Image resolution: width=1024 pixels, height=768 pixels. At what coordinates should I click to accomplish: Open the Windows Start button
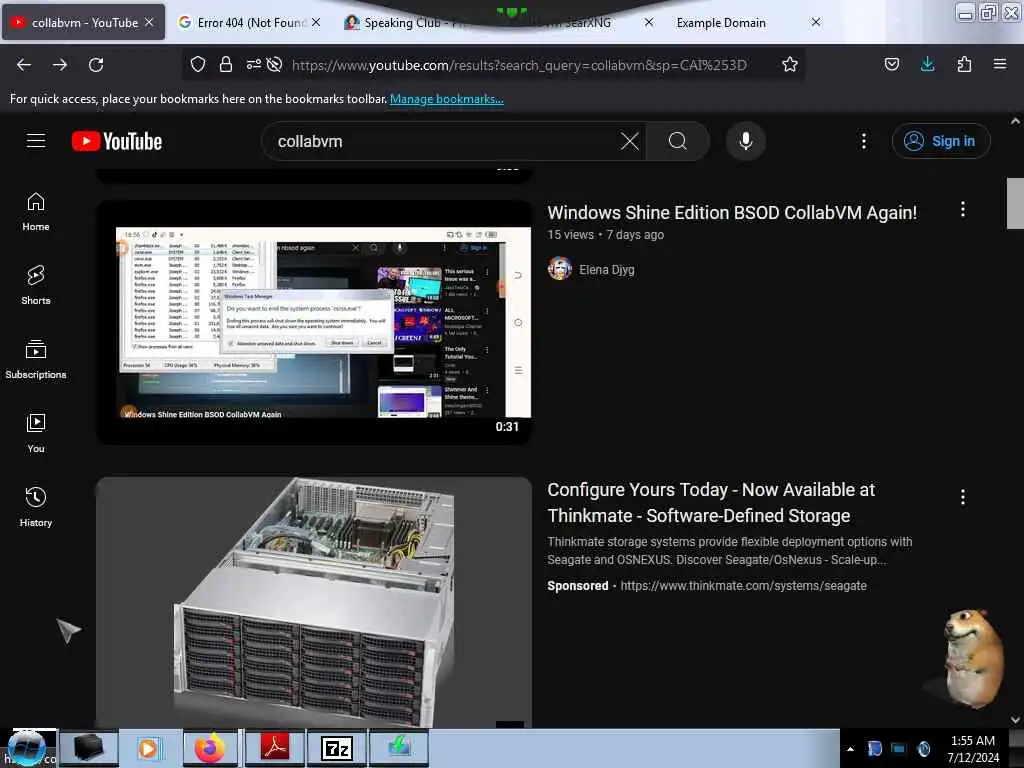pyautogui.click(x=26, y=748)
